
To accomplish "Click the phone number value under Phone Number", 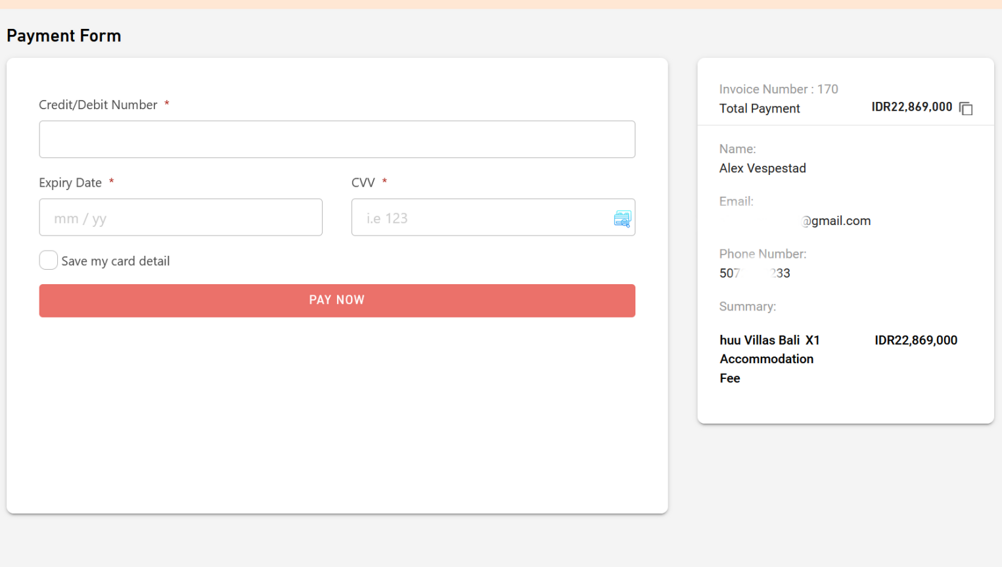I will tap(754, 273).
